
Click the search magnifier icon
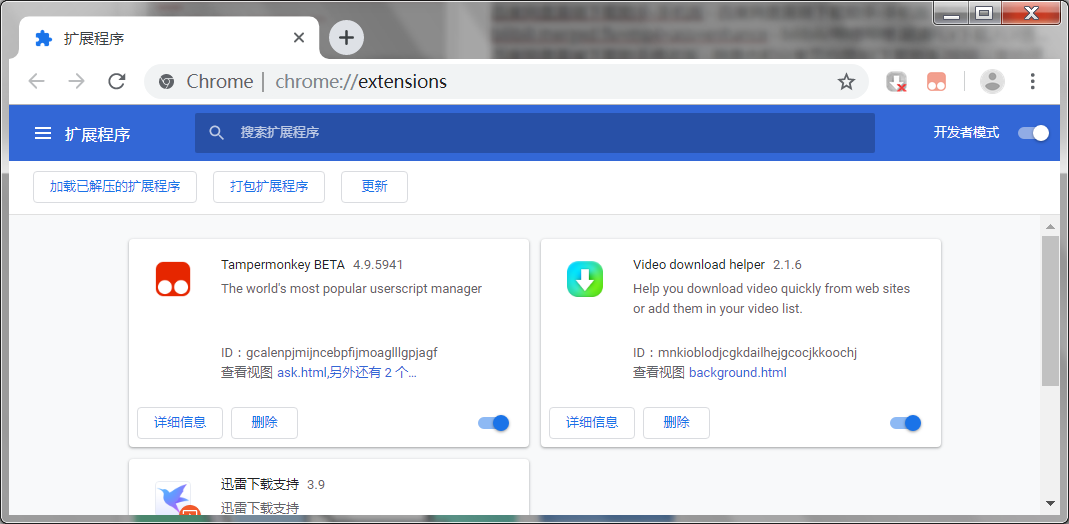[x=217, y=133]
